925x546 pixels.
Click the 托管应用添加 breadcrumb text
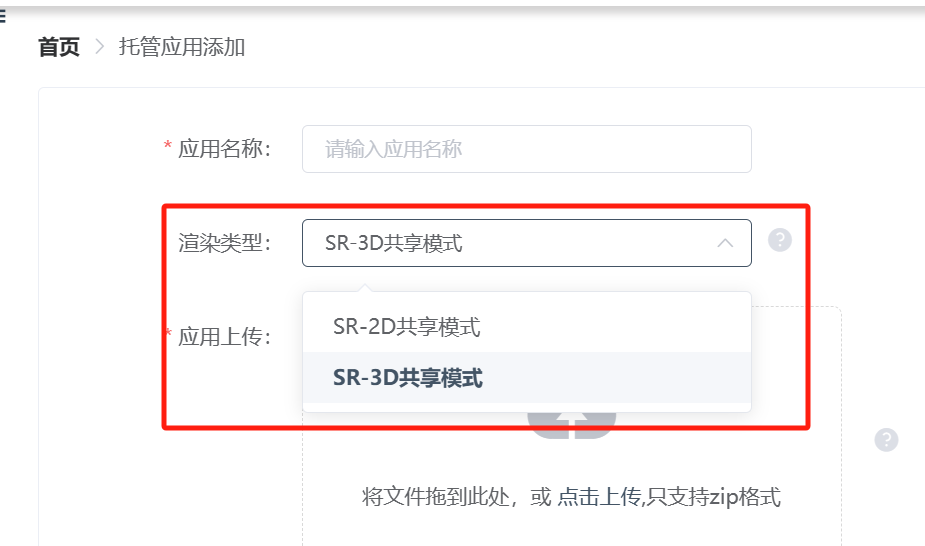tap(182, 47)
